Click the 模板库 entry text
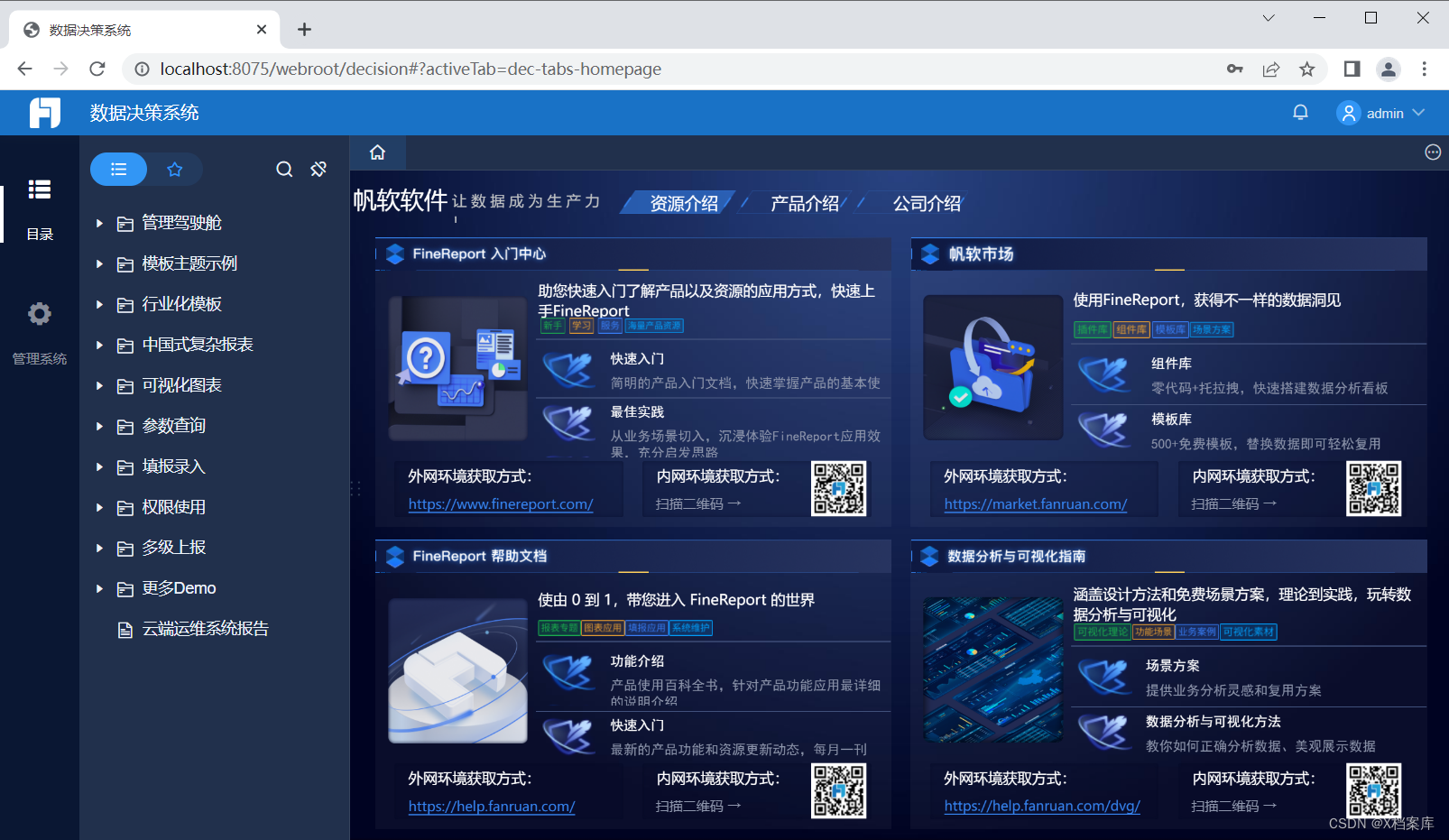 1171,420
